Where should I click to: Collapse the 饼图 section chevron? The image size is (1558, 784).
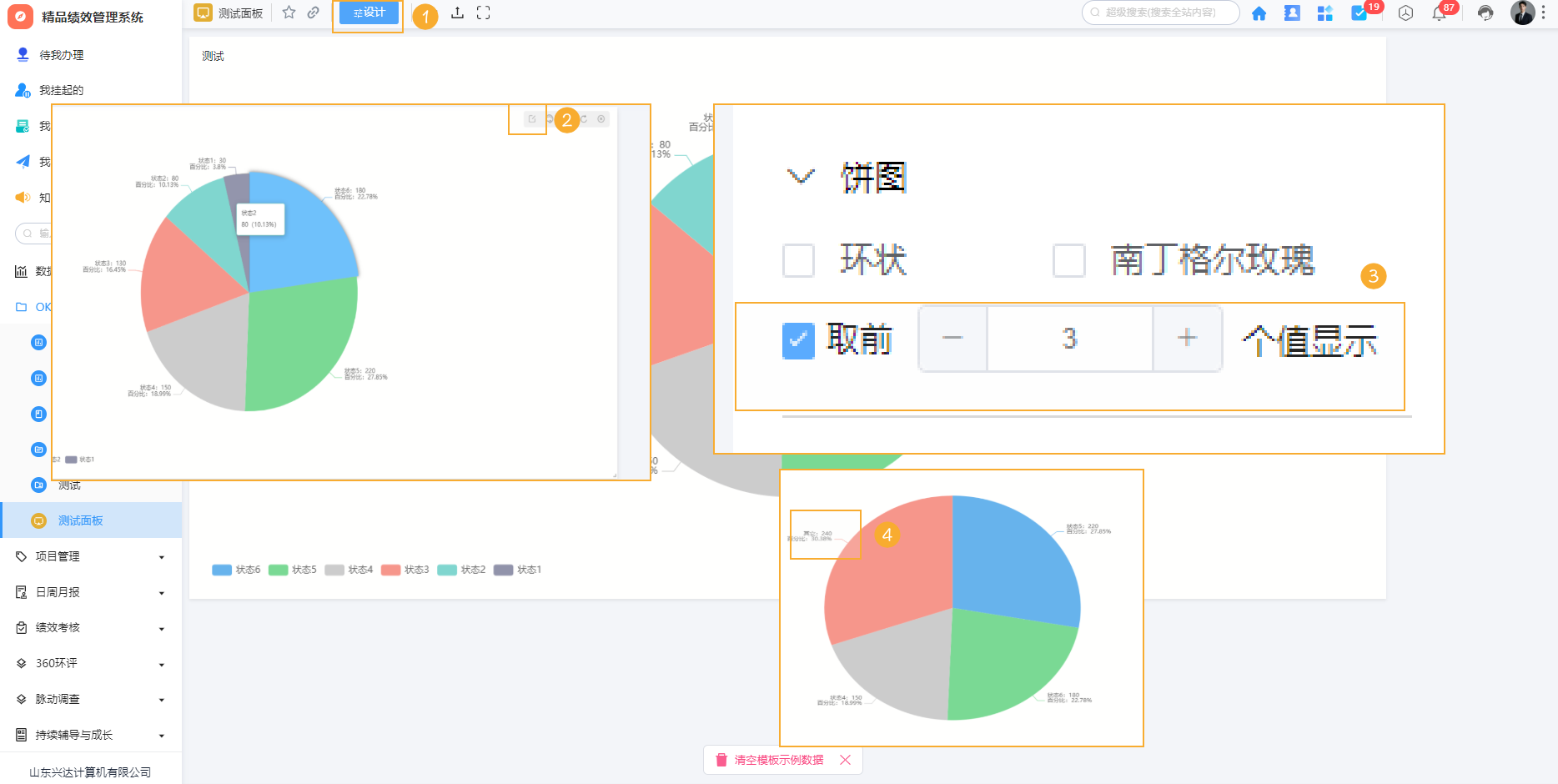click(x=801, y=177)
